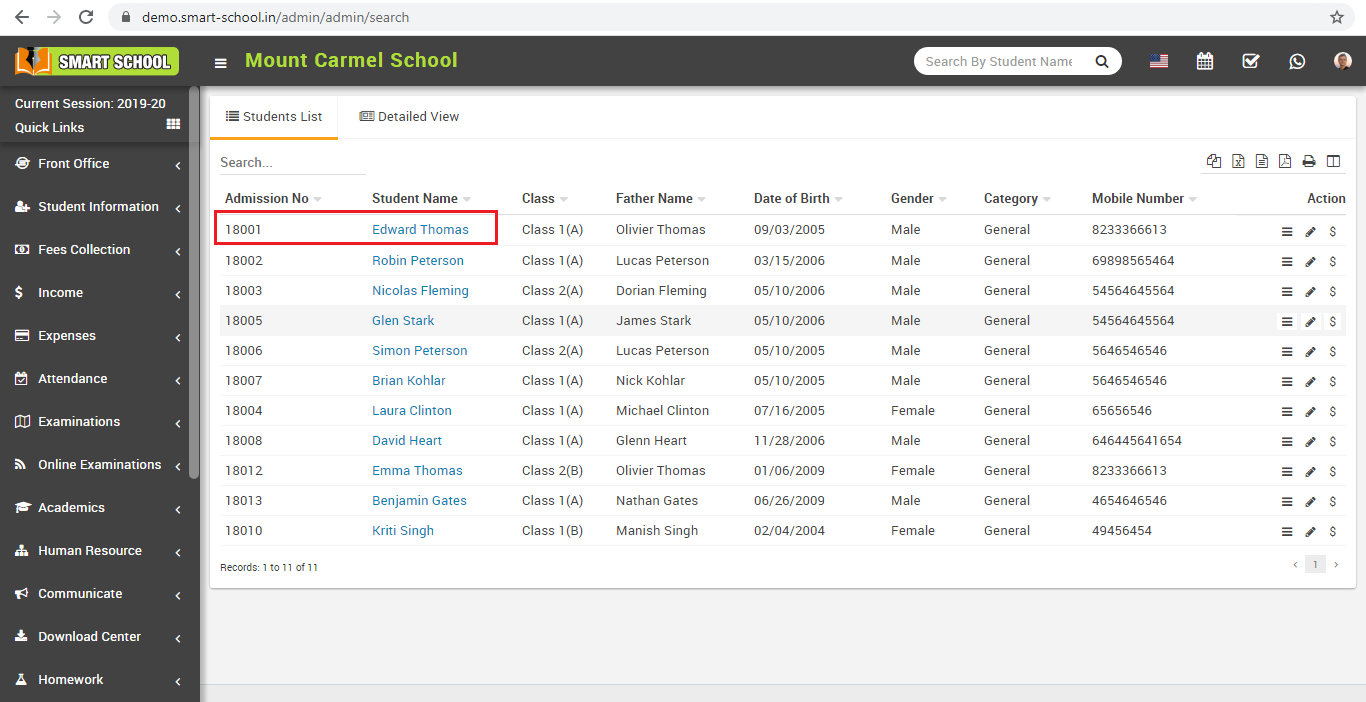Click the Search By Student Name field
The height and width of the screenshot is (702, 1366).
(1000, 62)
